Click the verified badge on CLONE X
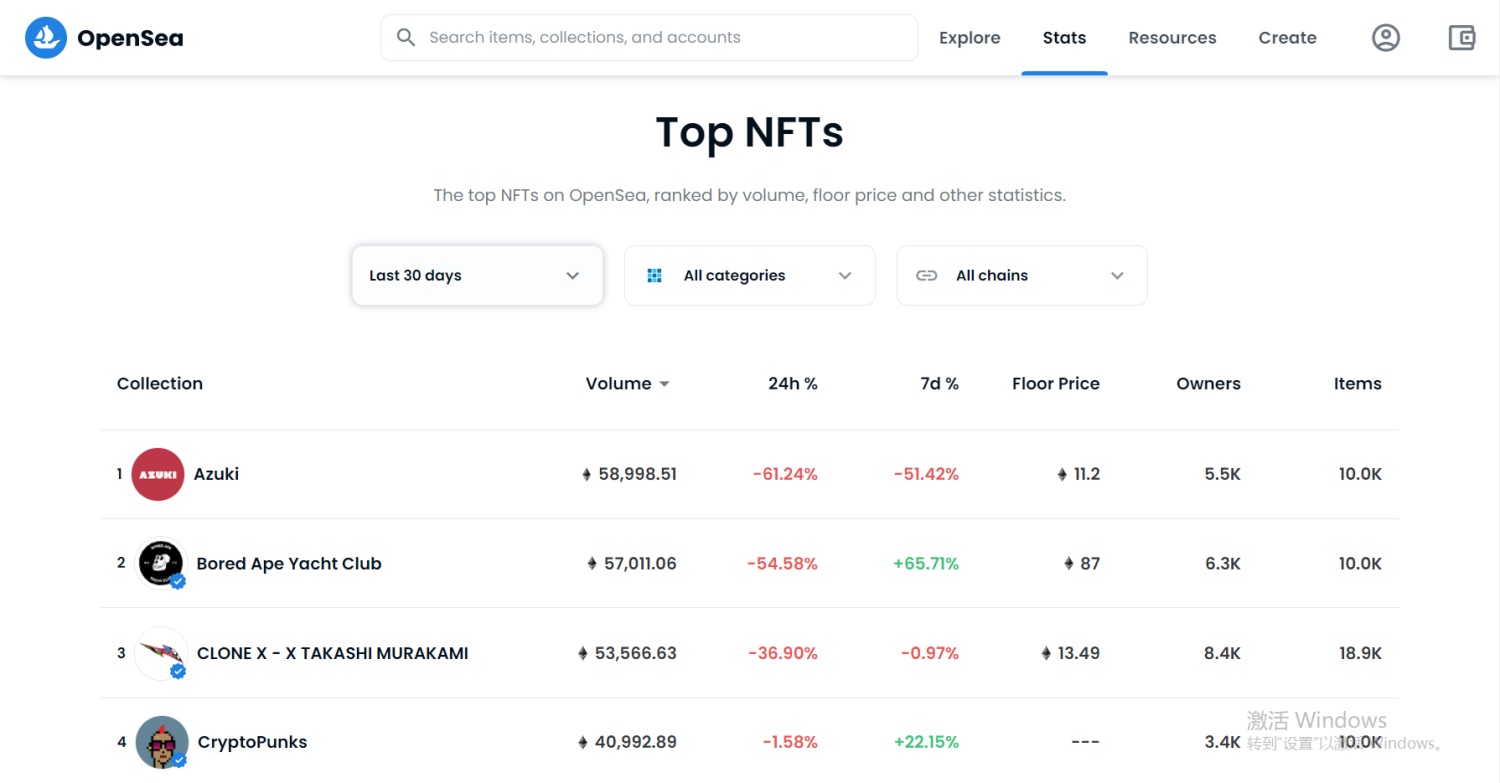This screenshot has width=1500, height=783. tap(178, 672)
